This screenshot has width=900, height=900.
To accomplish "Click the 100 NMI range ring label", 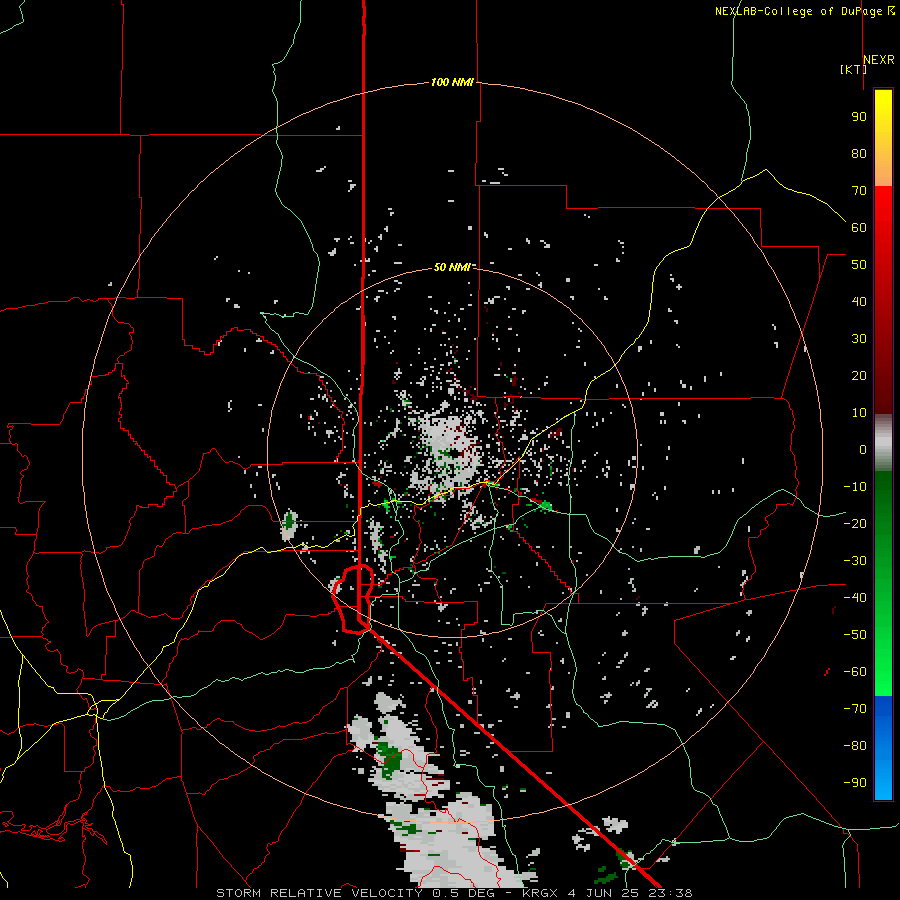I will (x=452, y=82).
